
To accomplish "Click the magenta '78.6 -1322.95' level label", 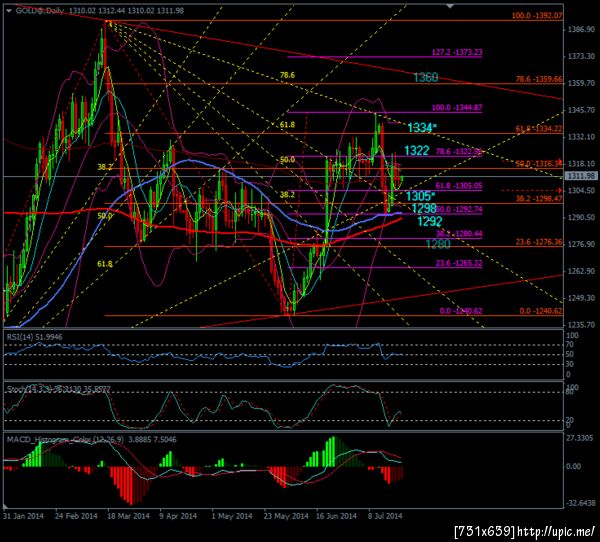I will click(x=459, y=152).
